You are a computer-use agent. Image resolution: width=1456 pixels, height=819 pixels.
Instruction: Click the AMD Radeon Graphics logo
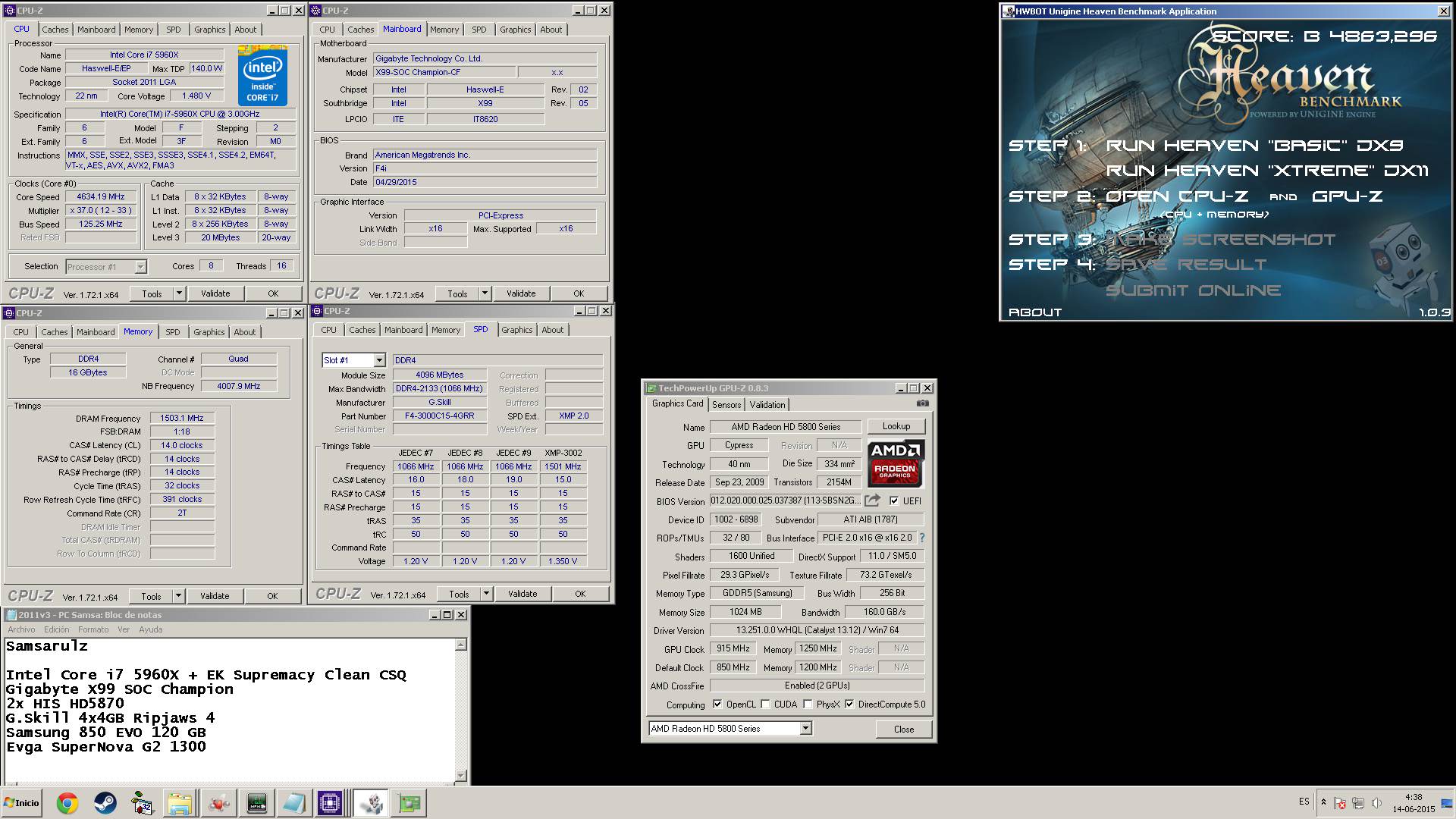tap(895, 463)
